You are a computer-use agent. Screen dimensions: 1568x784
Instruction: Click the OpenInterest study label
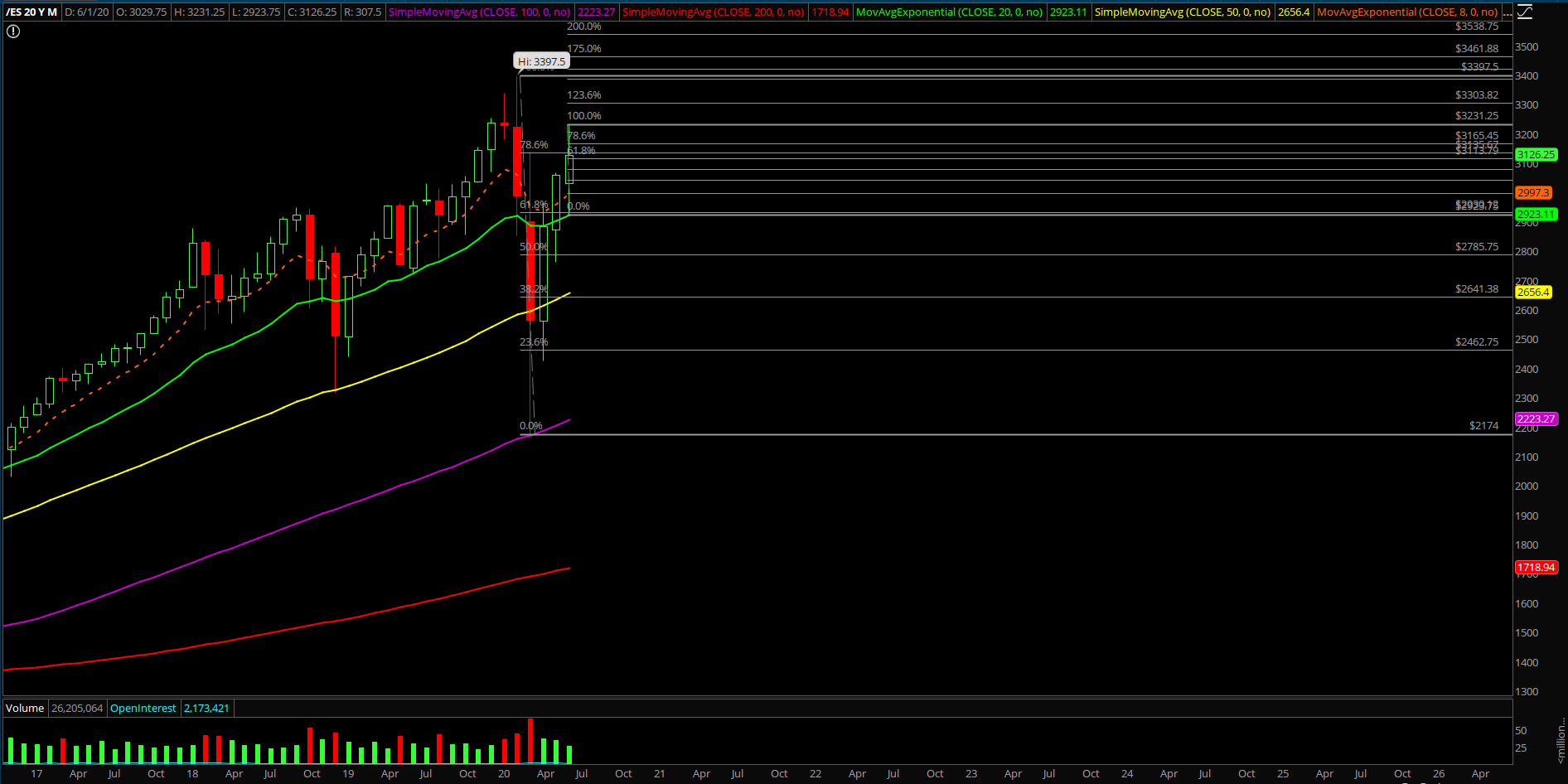143,709
